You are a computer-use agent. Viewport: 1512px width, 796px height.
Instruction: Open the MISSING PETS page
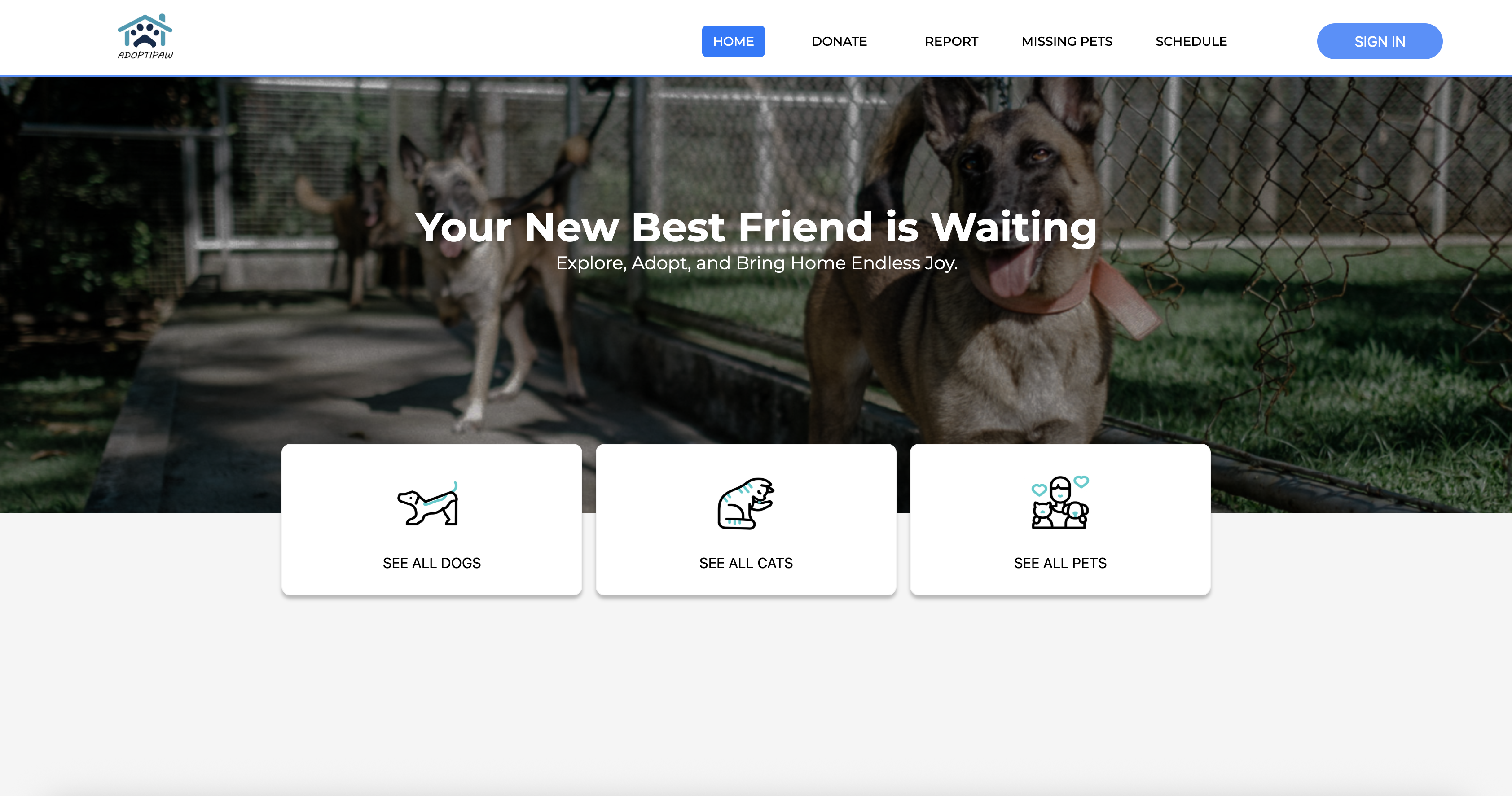(1067, 41)
